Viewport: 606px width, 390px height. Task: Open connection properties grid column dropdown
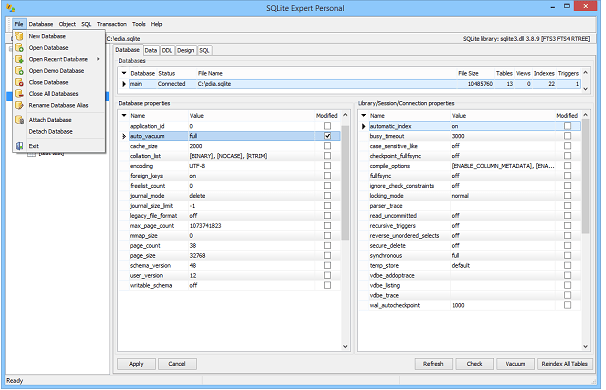(364, 116)
